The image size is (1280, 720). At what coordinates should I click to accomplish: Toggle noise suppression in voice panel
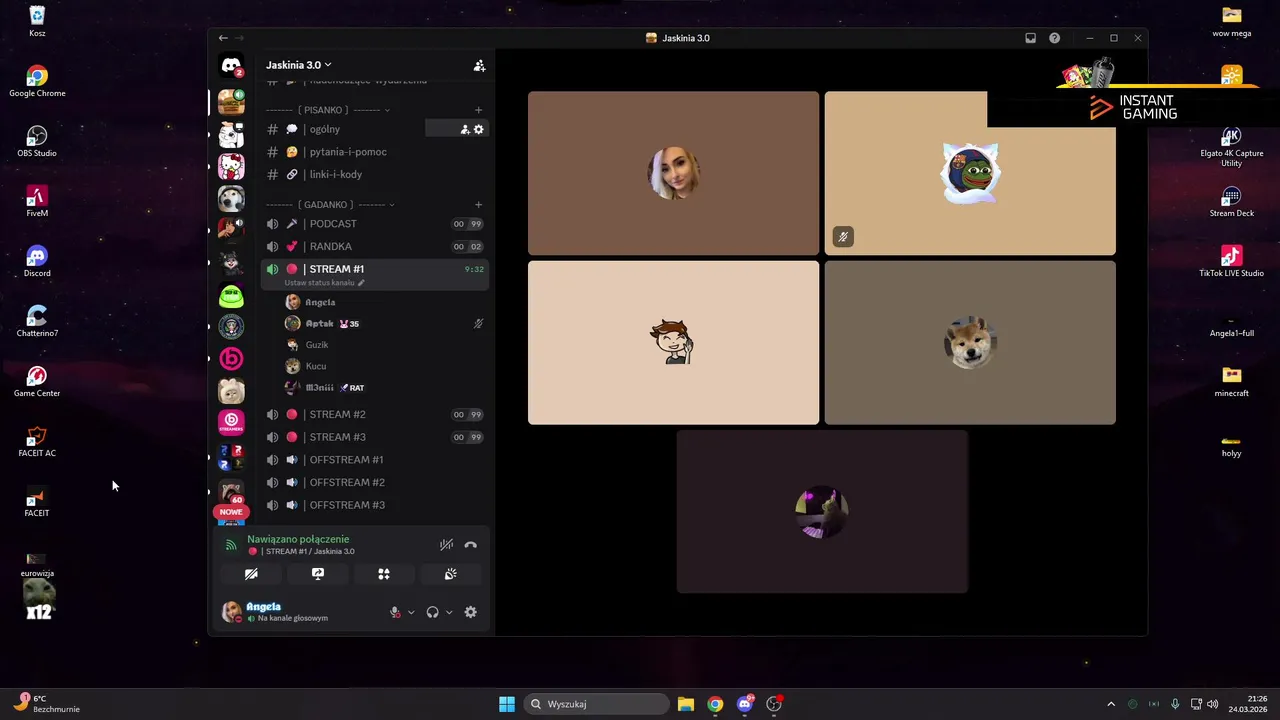point(446,545)
